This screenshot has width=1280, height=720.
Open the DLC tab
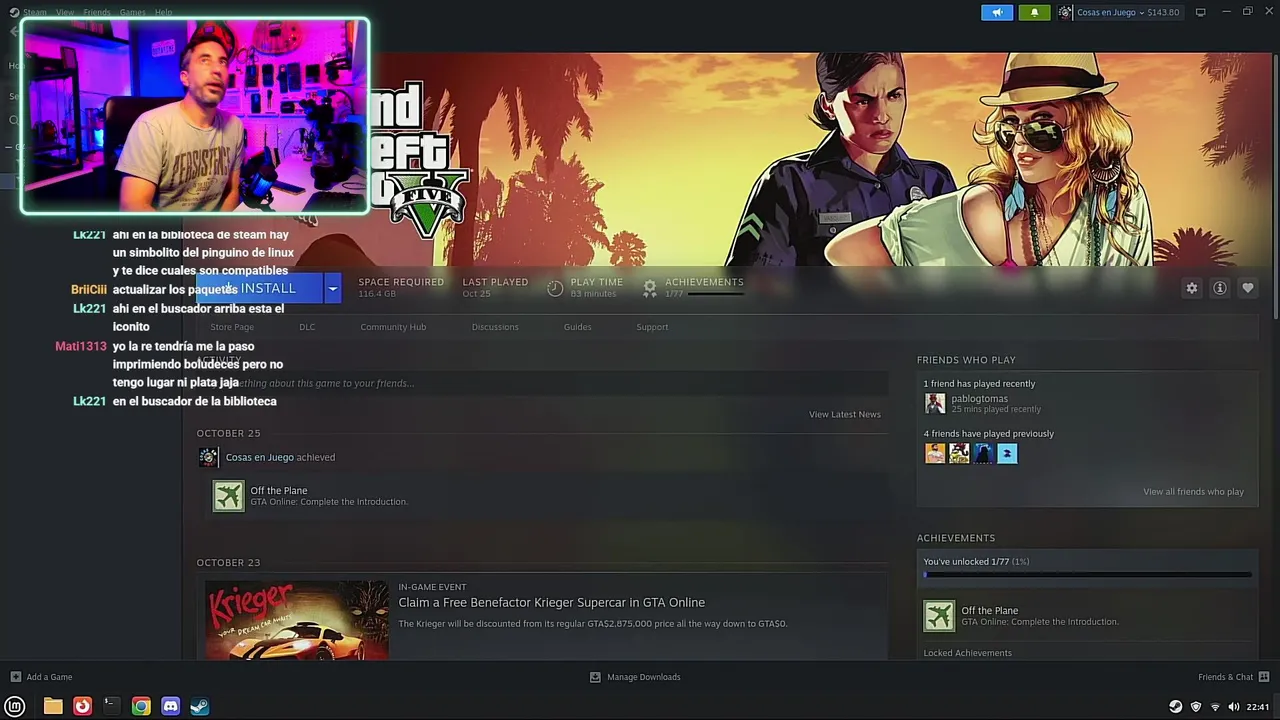307,327
